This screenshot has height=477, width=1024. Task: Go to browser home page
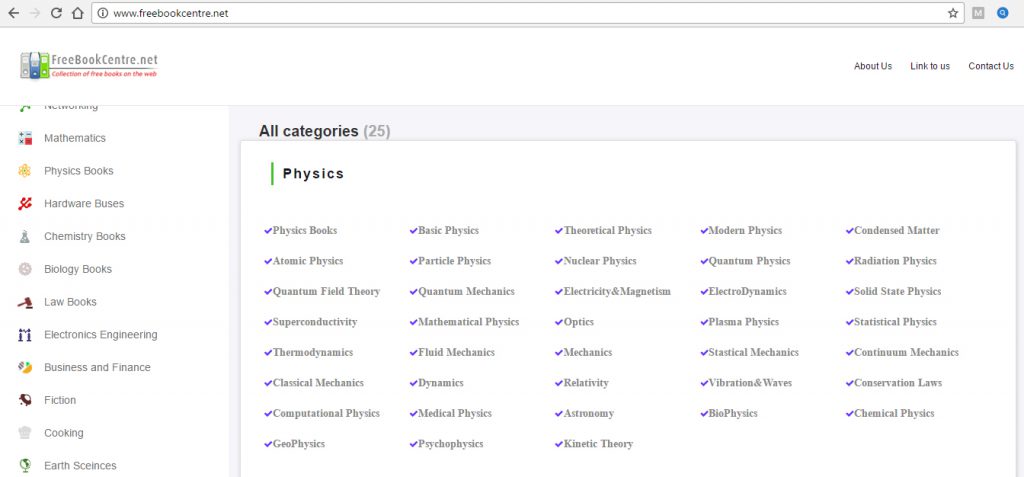(x=77, y=13)
